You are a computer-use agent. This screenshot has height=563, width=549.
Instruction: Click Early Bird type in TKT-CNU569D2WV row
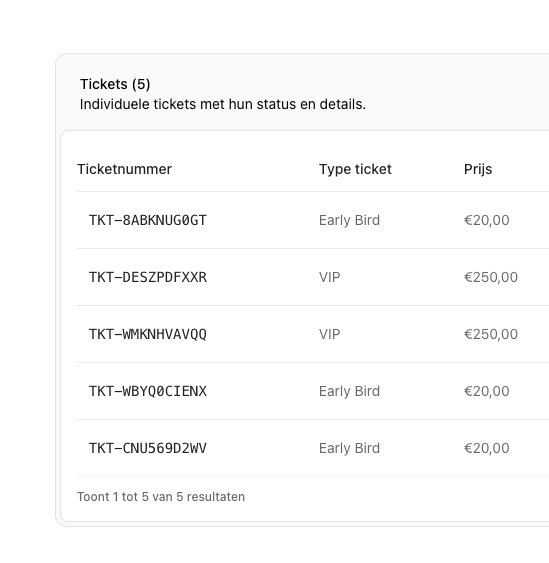click(x=349, y=448)
